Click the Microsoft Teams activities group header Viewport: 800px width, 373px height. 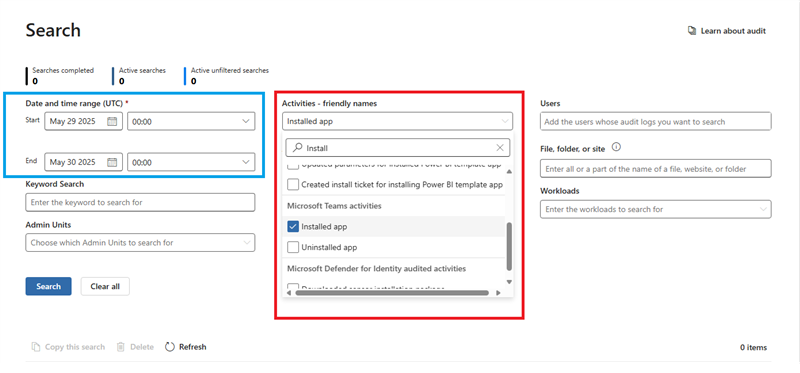334,206
